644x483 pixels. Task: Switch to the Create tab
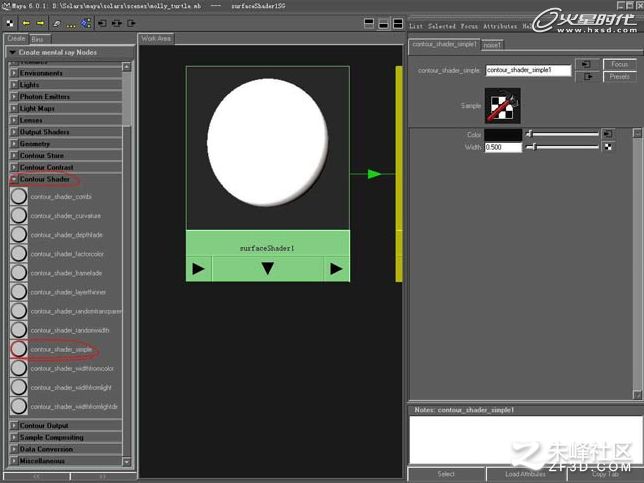(16, 39)
